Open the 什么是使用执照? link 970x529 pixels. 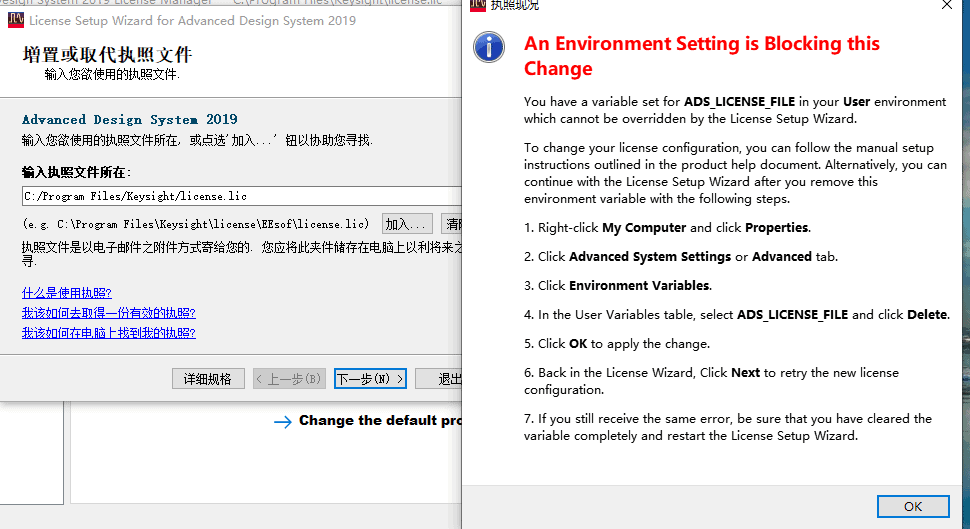tap(67, 293)
